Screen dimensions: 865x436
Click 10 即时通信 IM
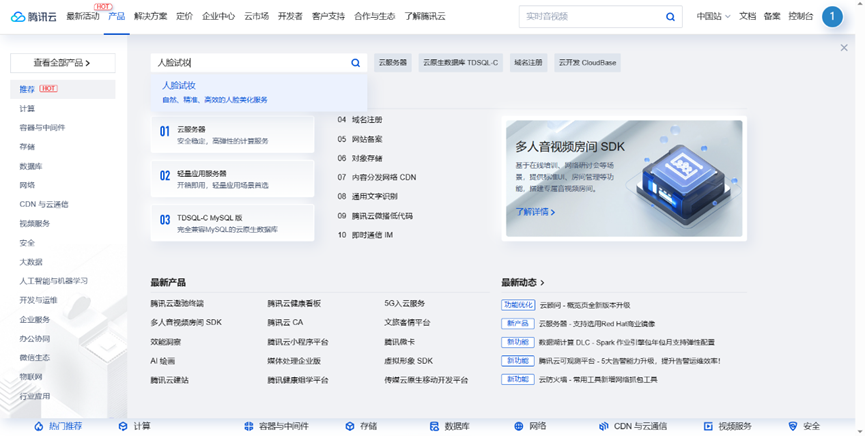[x=365, y=235]
